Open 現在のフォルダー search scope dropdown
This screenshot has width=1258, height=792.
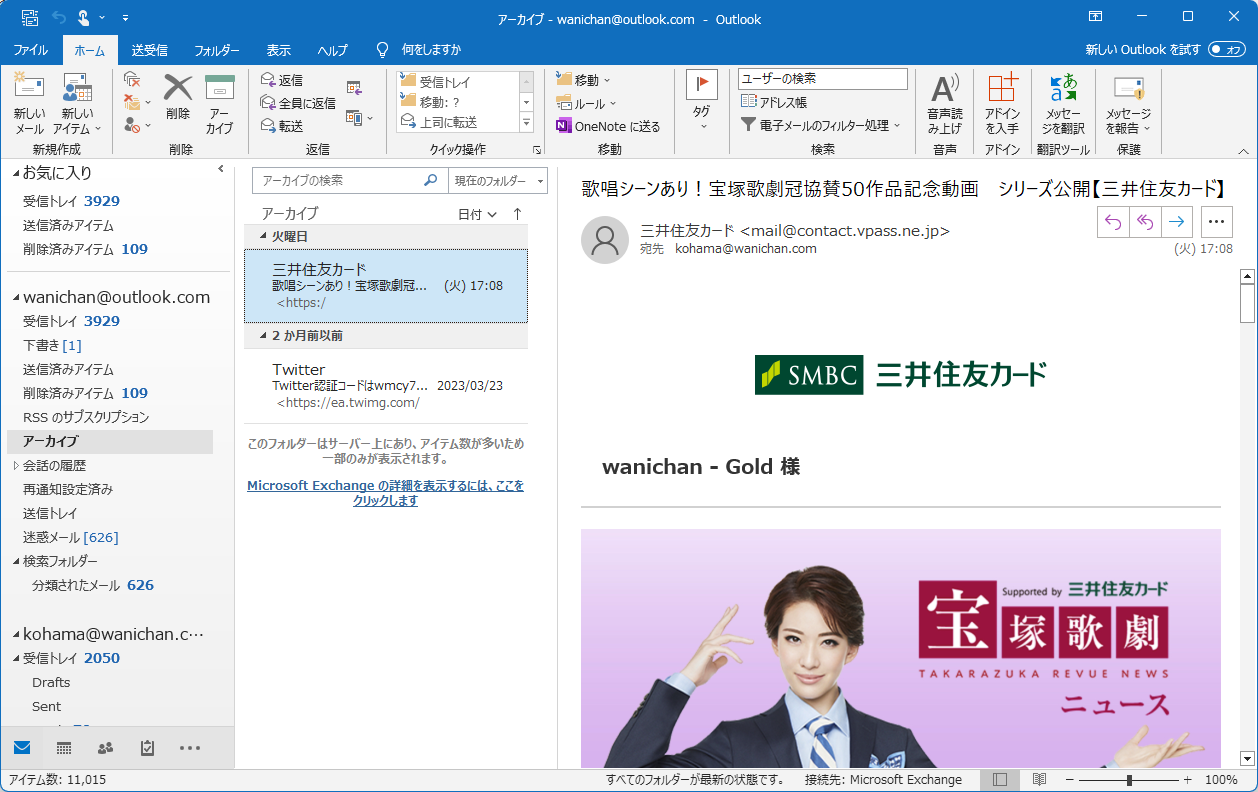[x=498, y=180]
